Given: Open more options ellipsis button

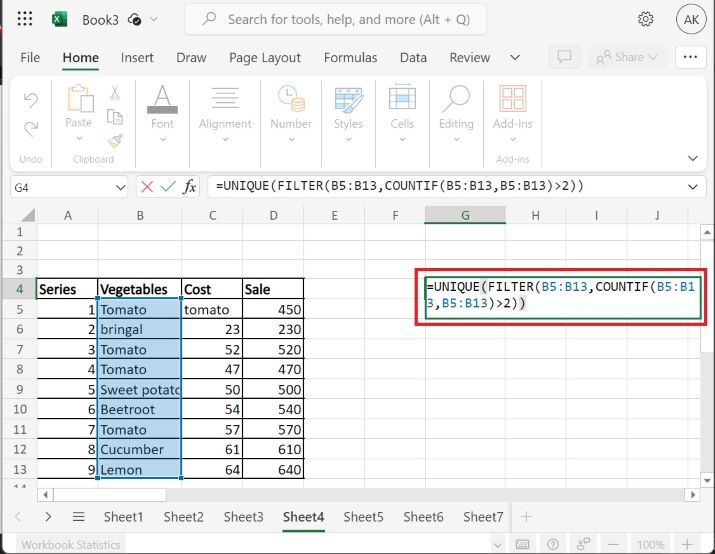Looking at the screenshot, I should click(x=690, y=57).
